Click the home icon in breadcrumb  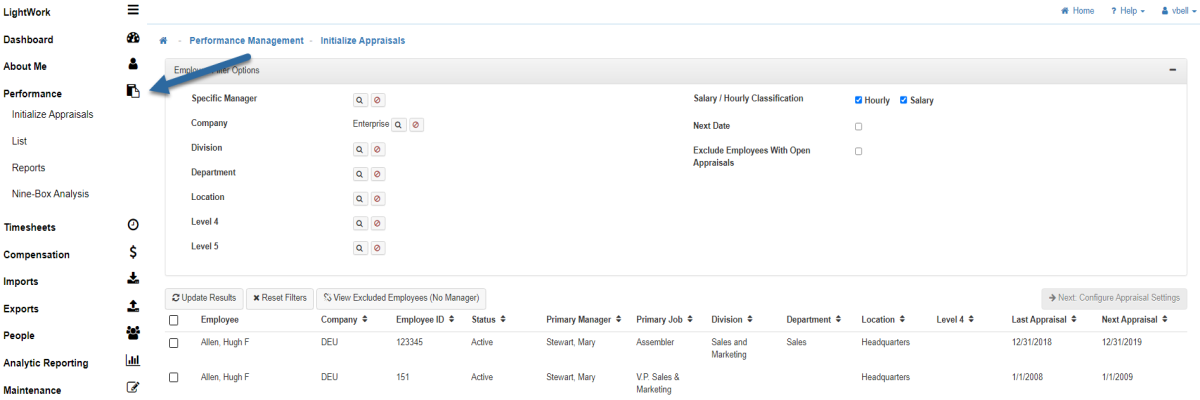(163, 41)
